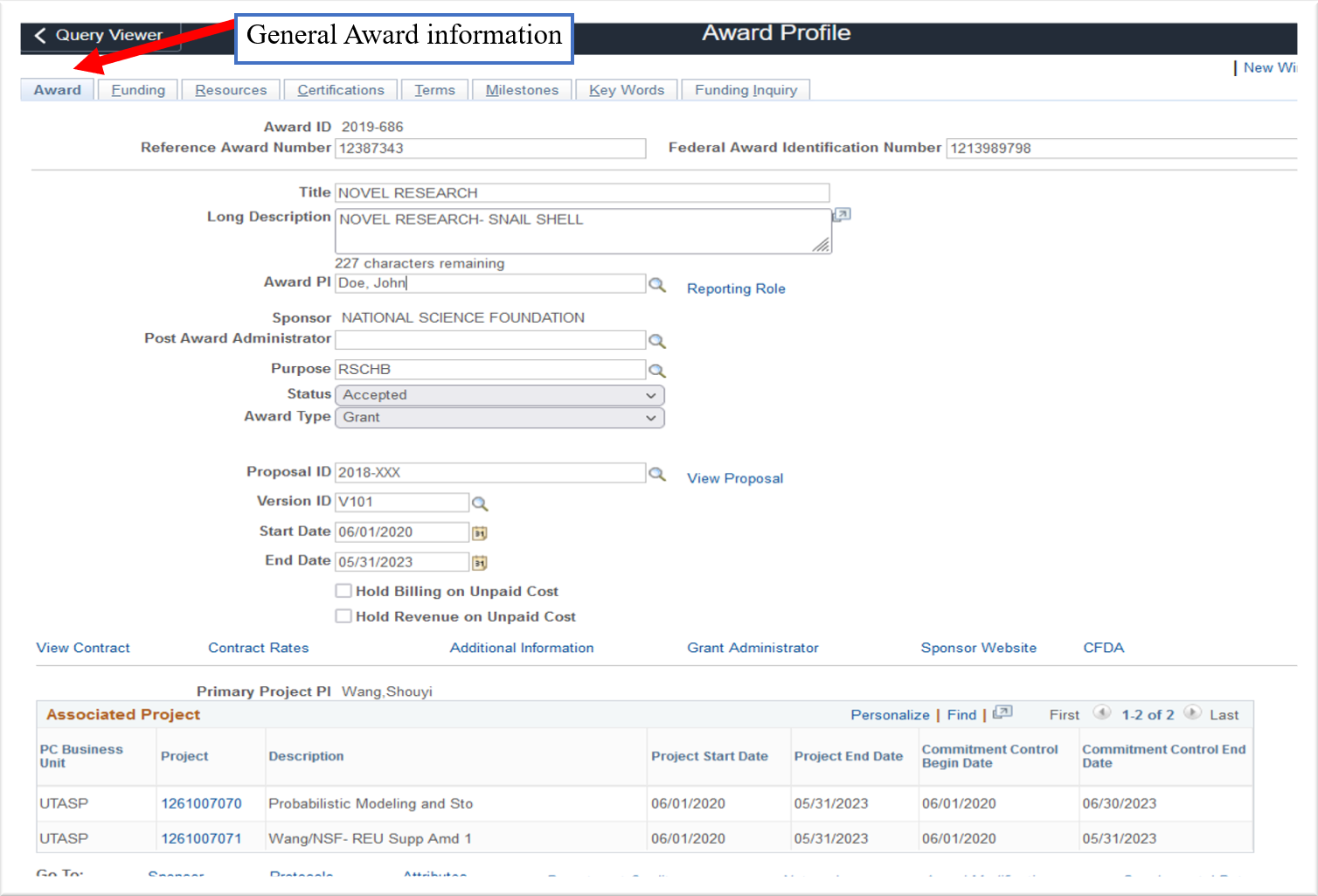1318x896 pixels.
Task: Open the Start Date calendar picker
Action: [x=480, y=533]
